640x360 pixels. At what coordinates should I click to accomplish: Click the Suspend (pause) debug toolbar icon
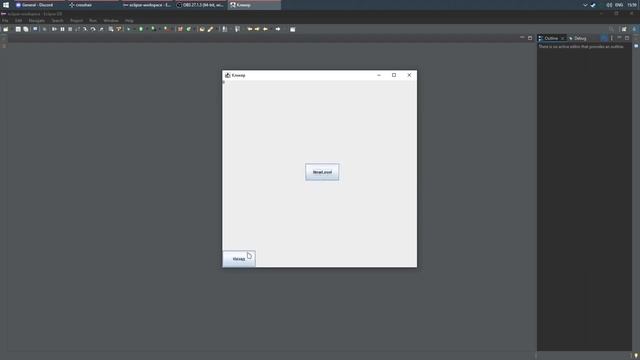coord(62,29)
